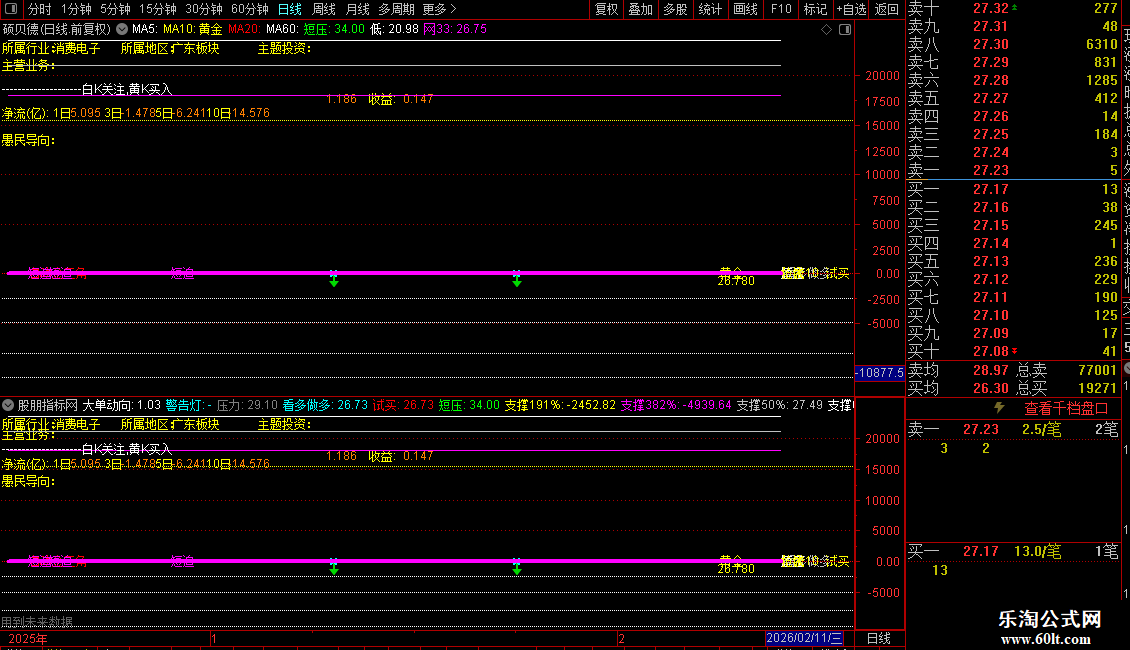Open the 统计 statistics tool
The width and height of the screenshot is (1130, 650).
coord(710,9)
